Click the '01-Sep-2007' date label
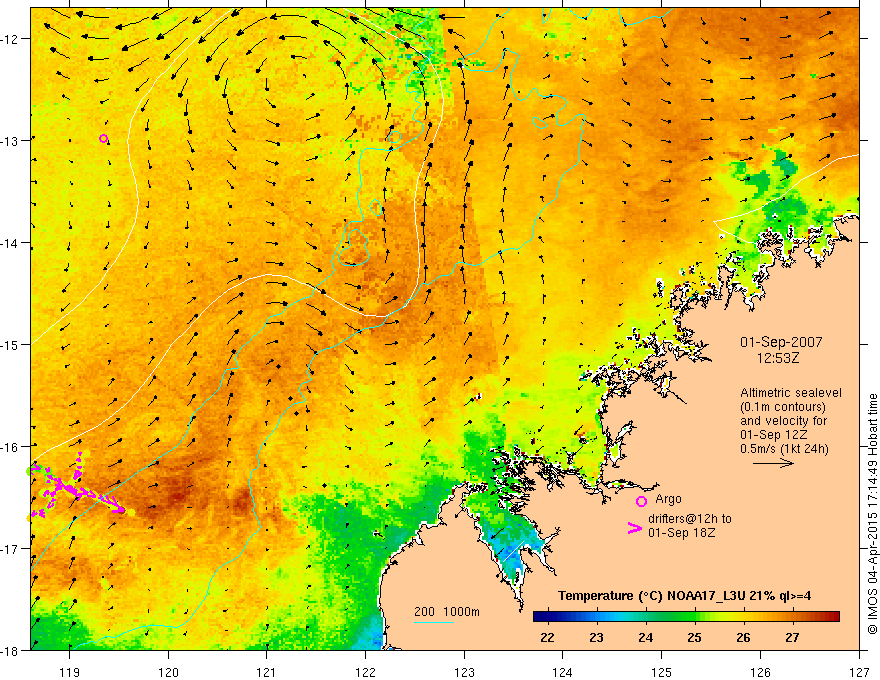Image resolution: width=880 pixels, height=680 pixels. click(781, 342)
